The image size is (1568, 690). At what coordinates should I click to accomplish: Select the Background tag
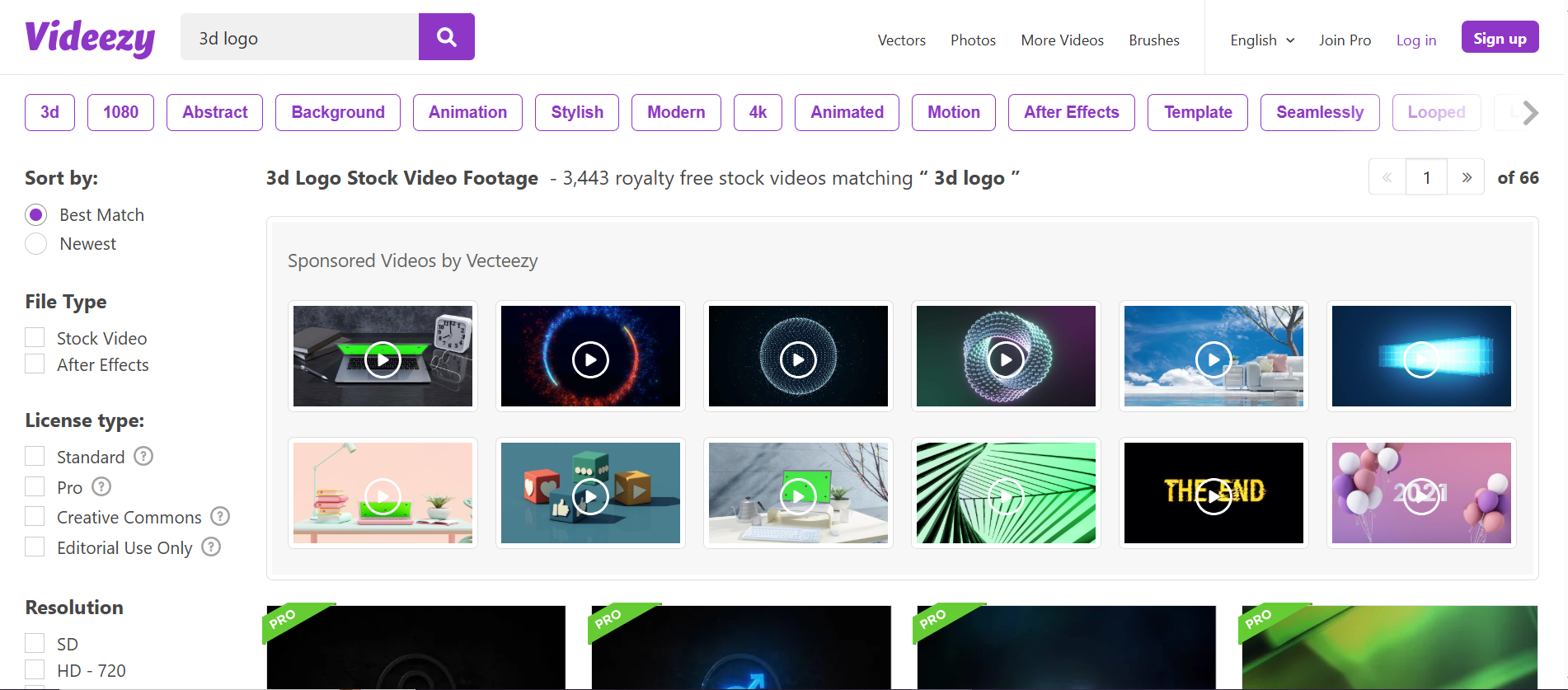338,112
